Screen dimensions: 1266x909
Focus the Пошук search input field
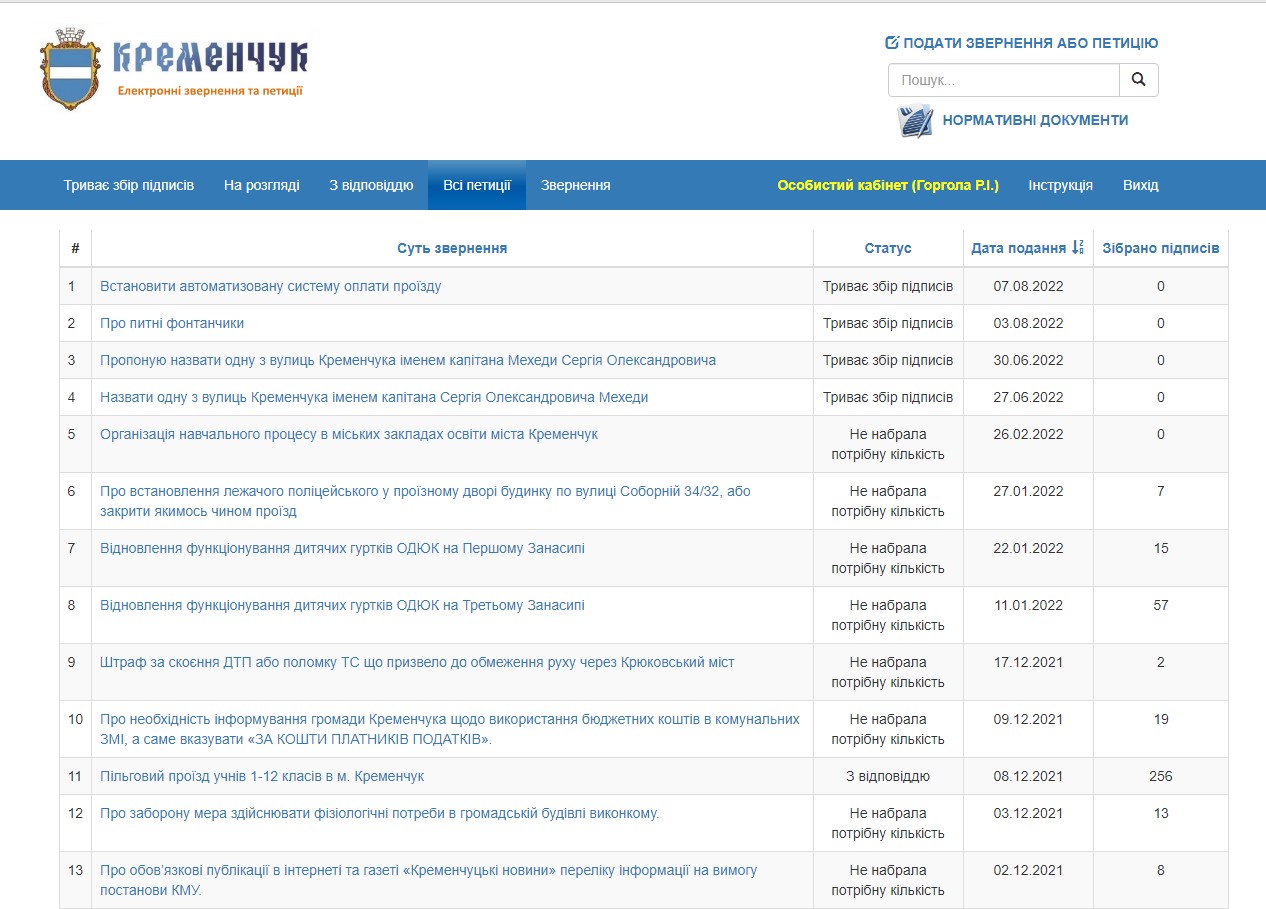point(1003,80)
